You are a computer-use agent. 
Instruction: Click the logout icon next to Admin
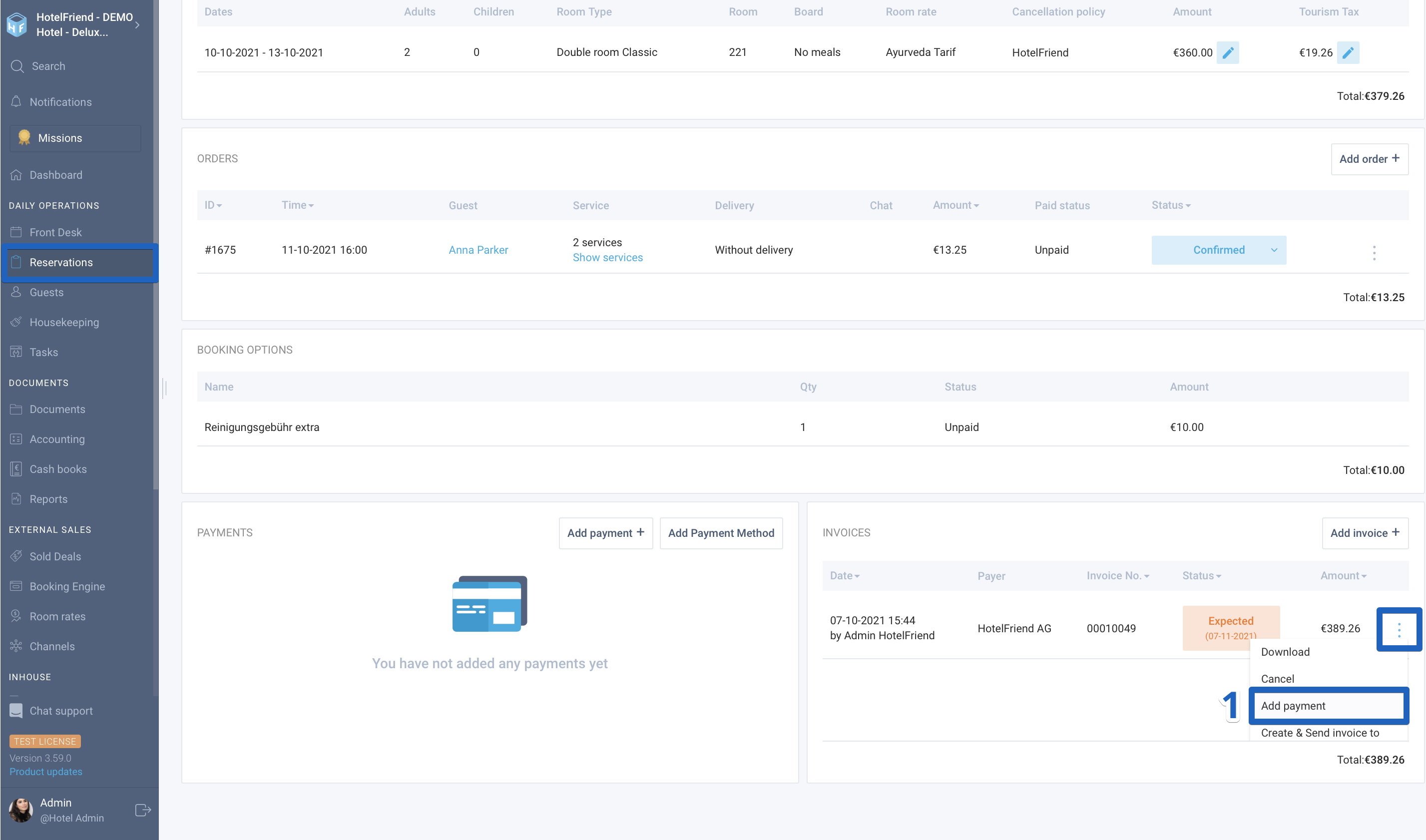(x=142, y=810)
